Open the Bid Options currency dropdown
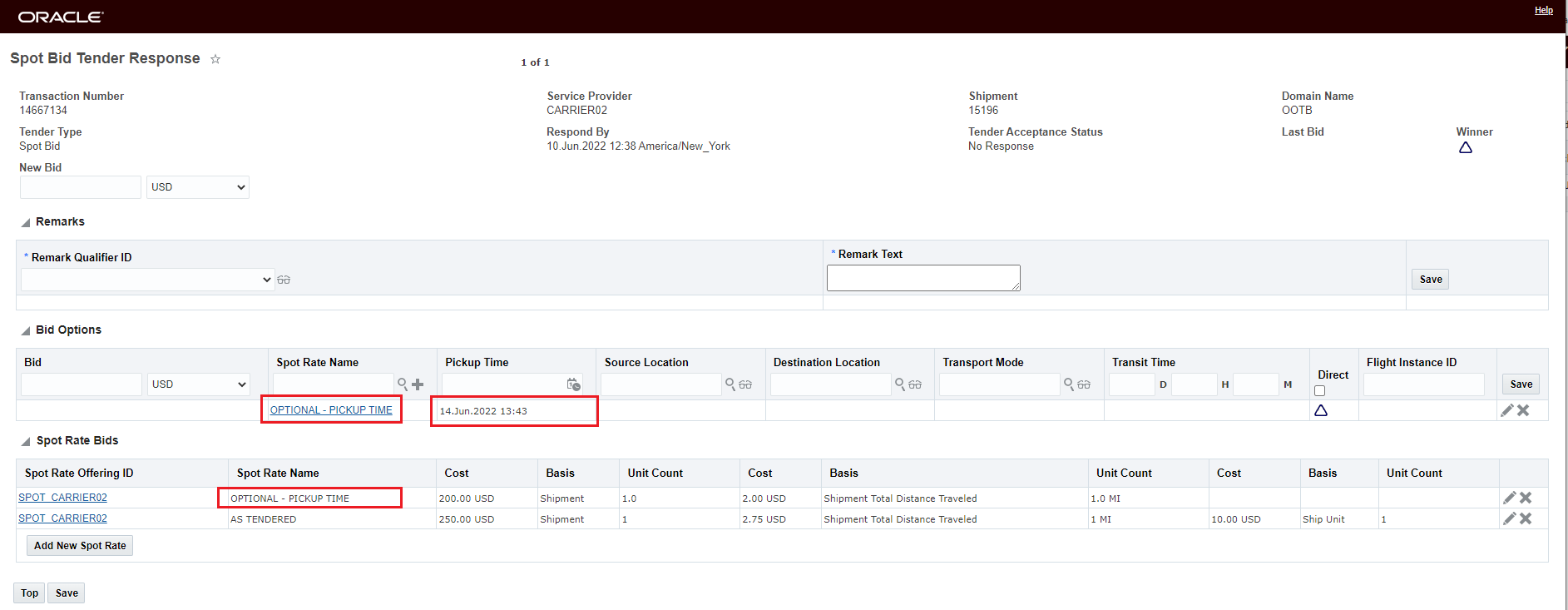 [x=199, y=384]
